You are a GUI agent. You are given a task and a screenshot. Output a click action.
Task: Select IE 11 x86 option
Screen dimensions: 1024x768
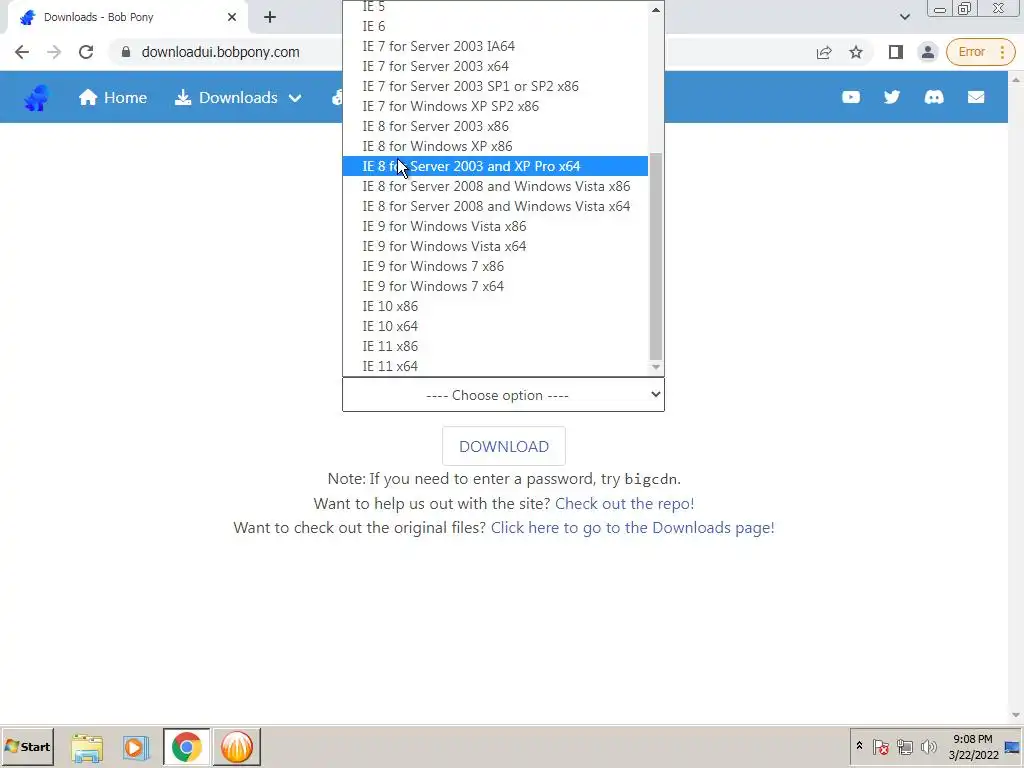[495, 346]
